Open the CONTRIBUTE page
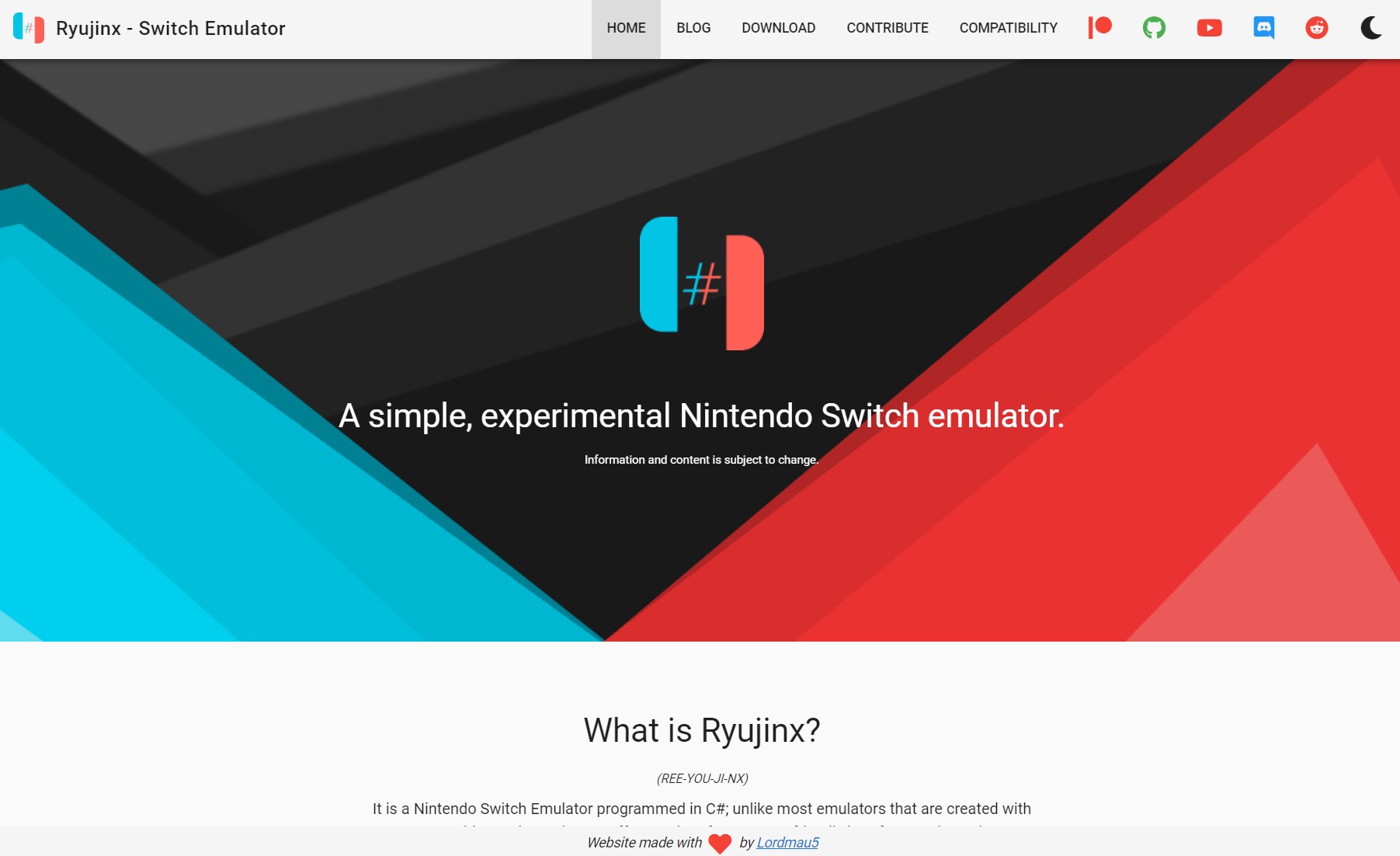Image resolution: width=1400 pixels, height=856 pixels. click(x=888, y=28)
